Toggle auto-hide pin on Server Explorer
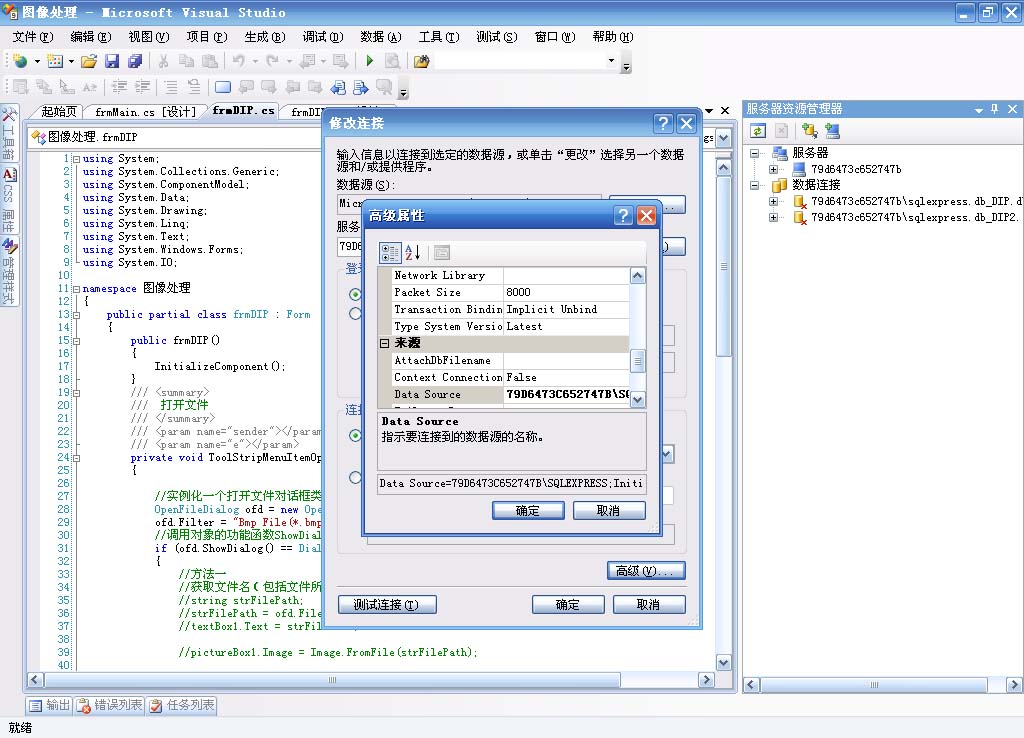Image resolution: width=1024 pixels, height=738 pixels. (x=995, y=109)
